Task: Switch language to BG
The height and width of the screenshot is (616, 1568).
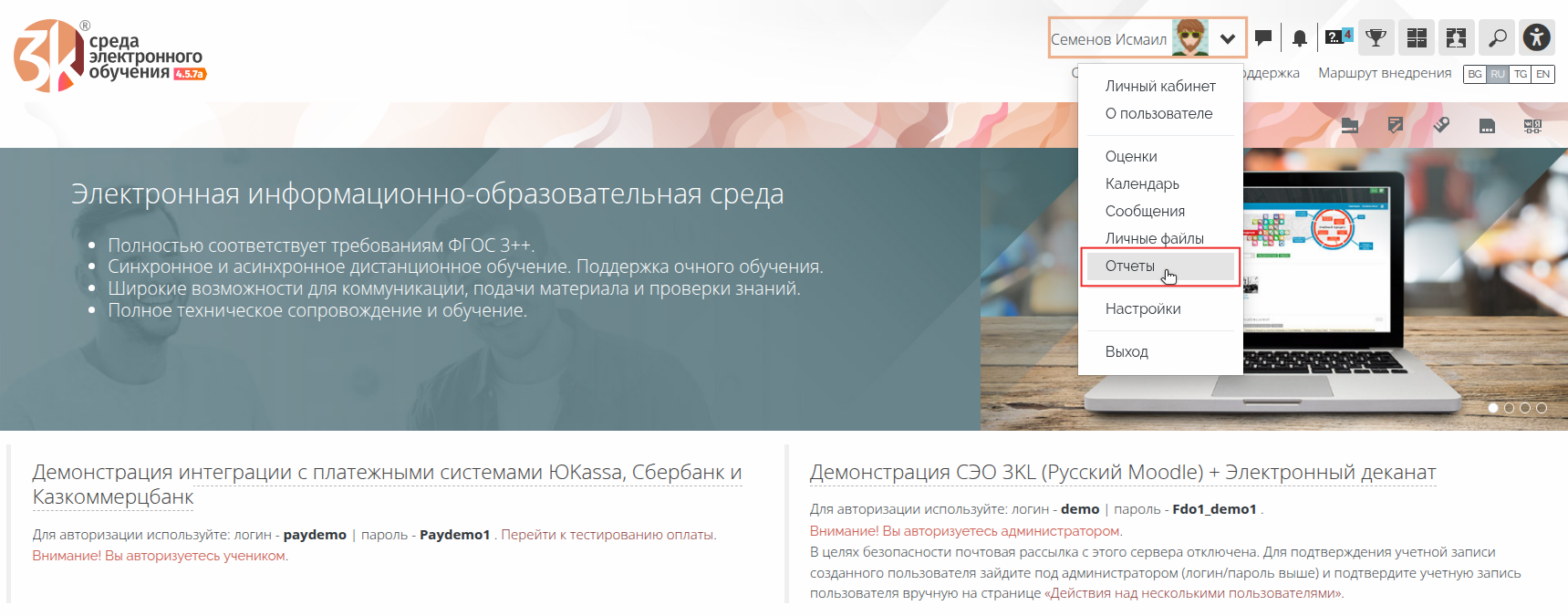Action: (x=1475, y=74)
